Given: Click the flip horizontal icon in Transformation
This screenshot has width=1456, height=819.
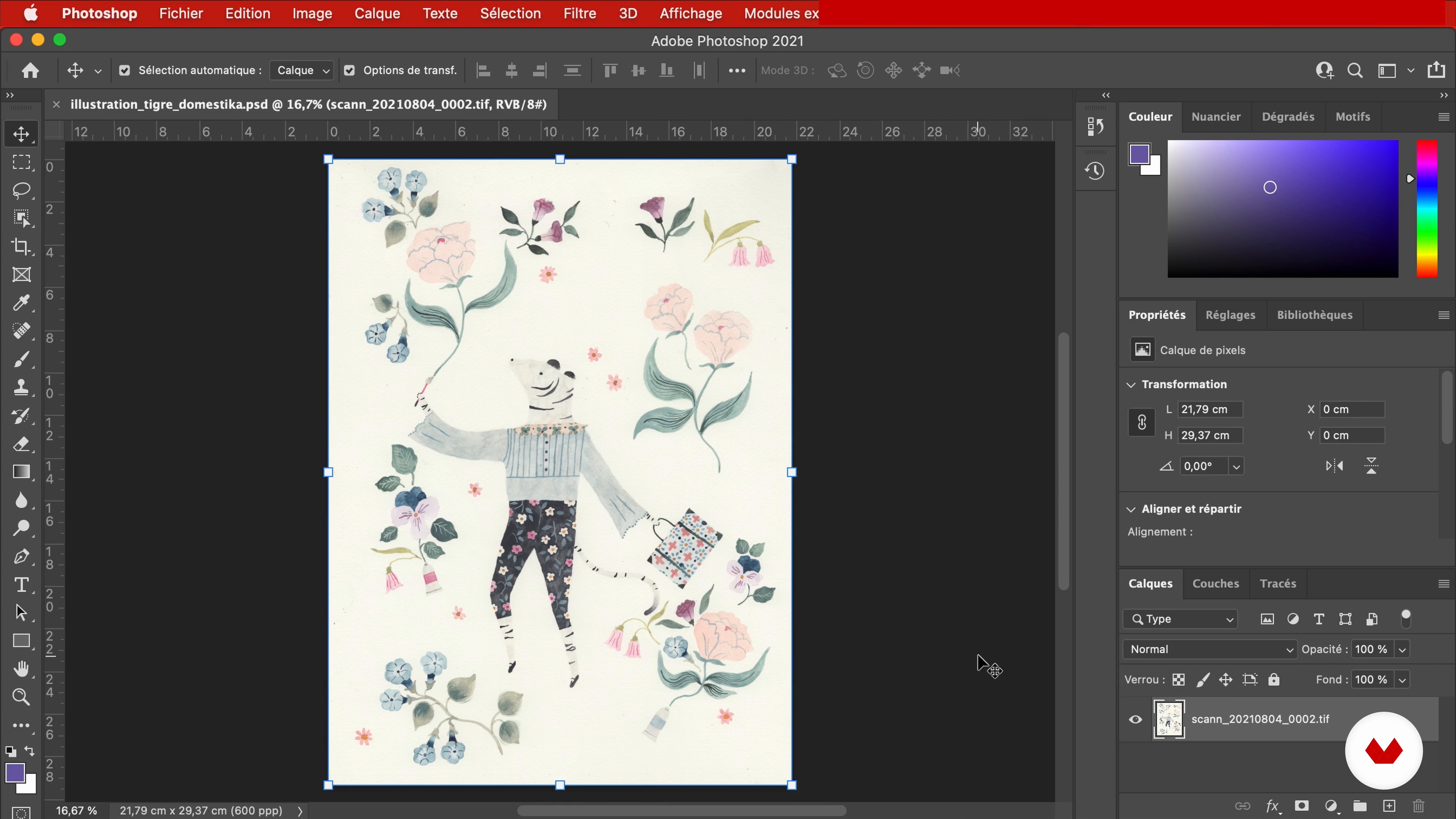Looking at the screenshot, I should tap(1335, 466).
